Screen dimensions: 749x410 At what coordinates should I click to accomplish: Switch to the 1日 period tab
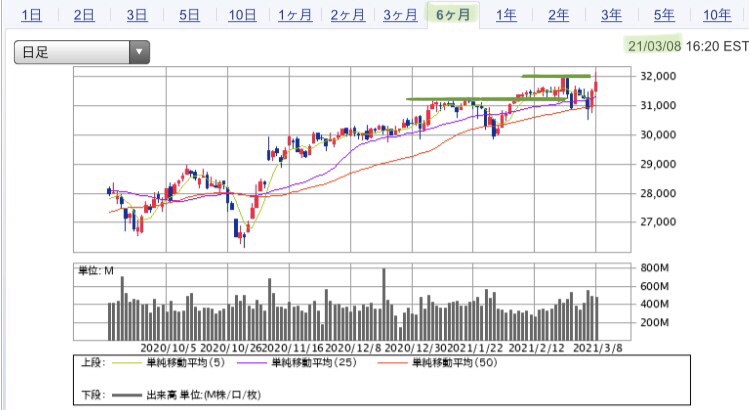(x=31, y=15)
